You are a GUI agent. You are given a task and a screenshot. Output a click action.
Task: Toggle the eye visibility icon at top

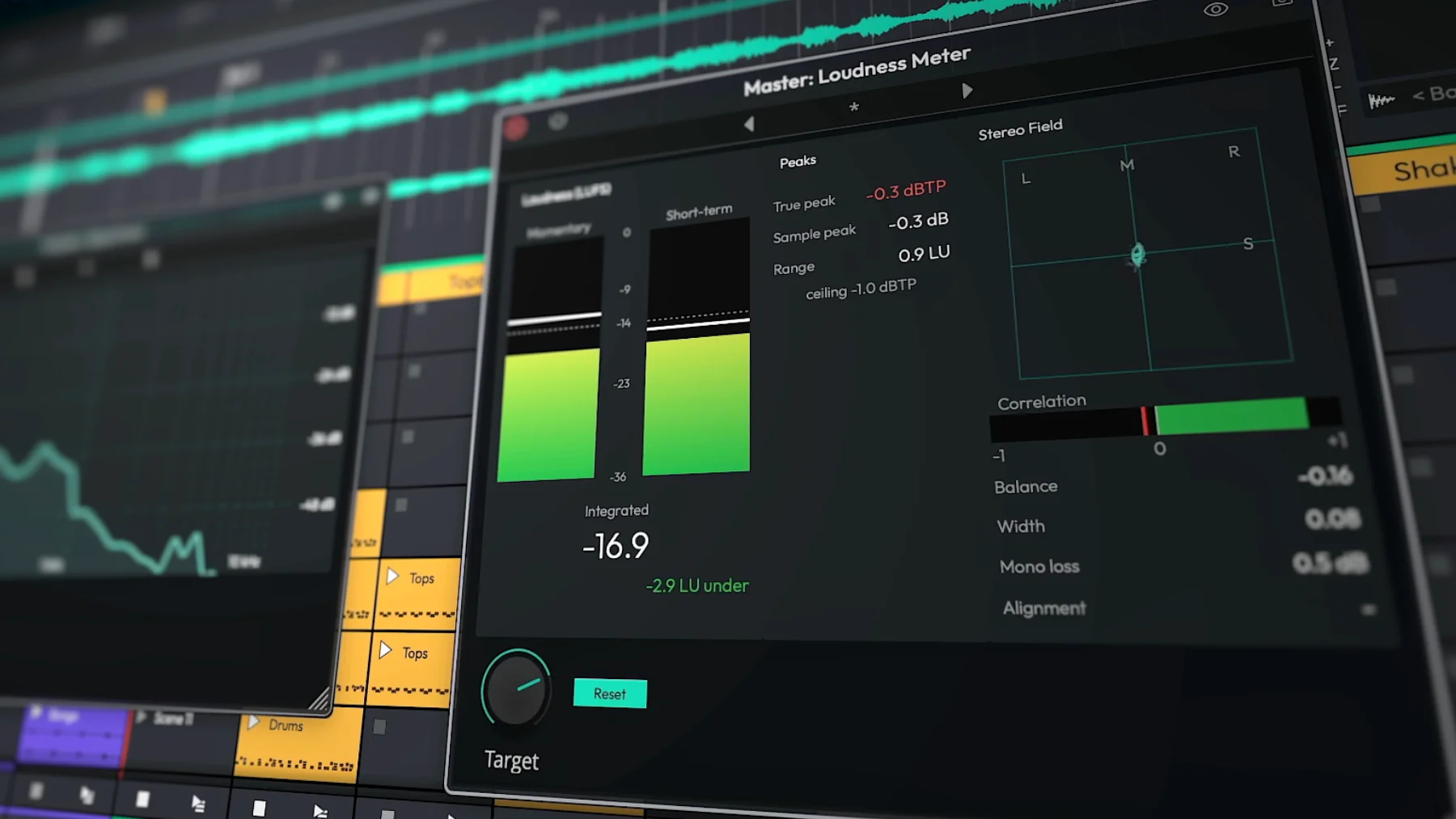pos(1216,10)
